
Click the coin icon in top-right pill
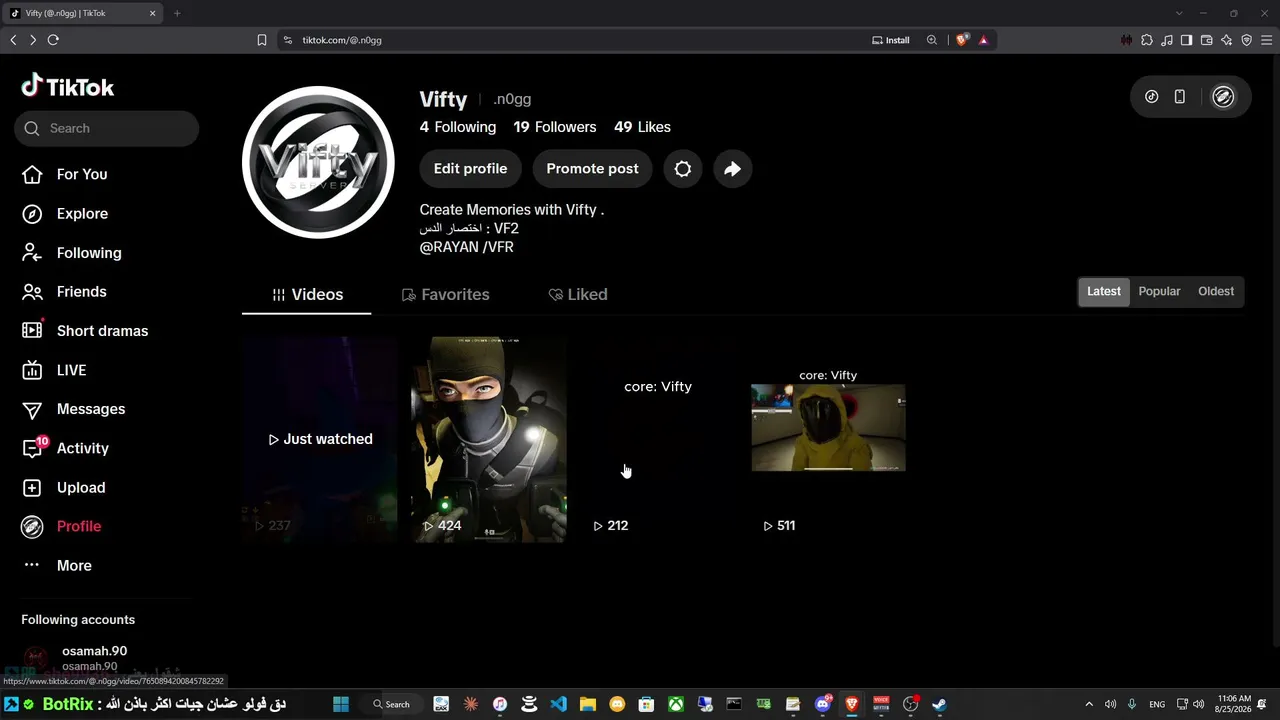1152,97
